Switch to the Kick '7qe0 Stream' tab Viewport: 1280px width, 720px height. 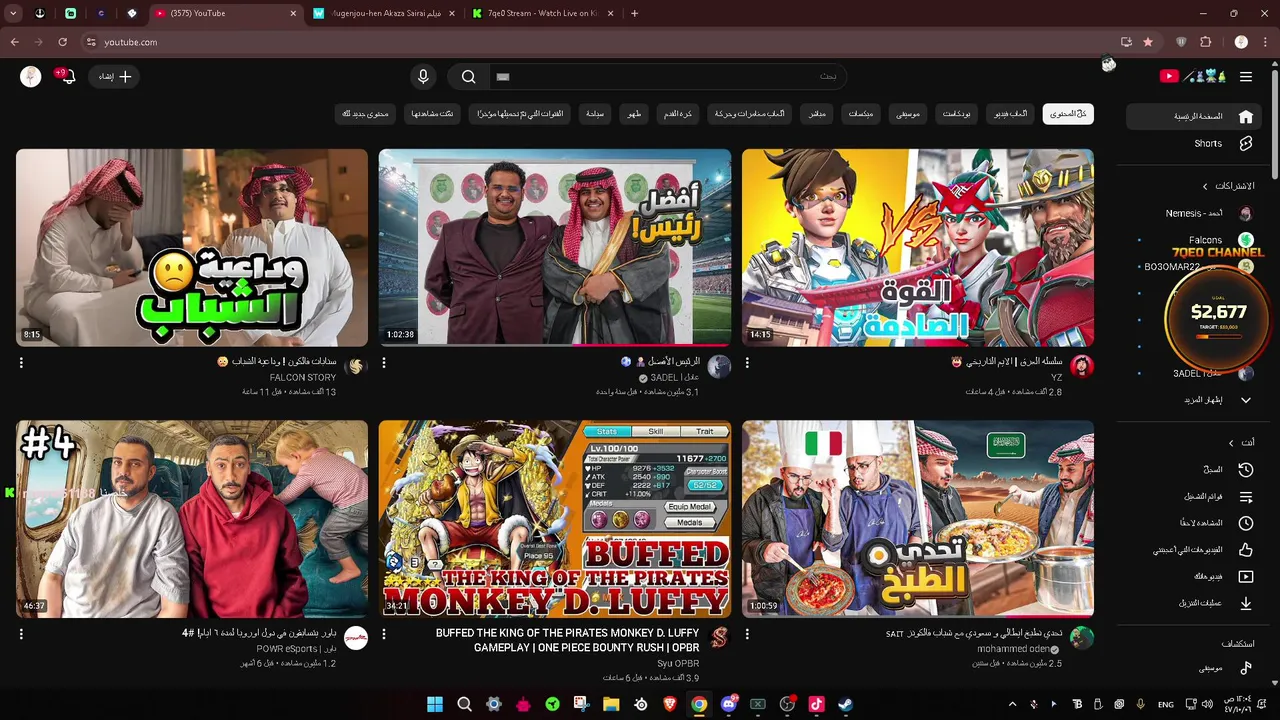click(544, 13)
